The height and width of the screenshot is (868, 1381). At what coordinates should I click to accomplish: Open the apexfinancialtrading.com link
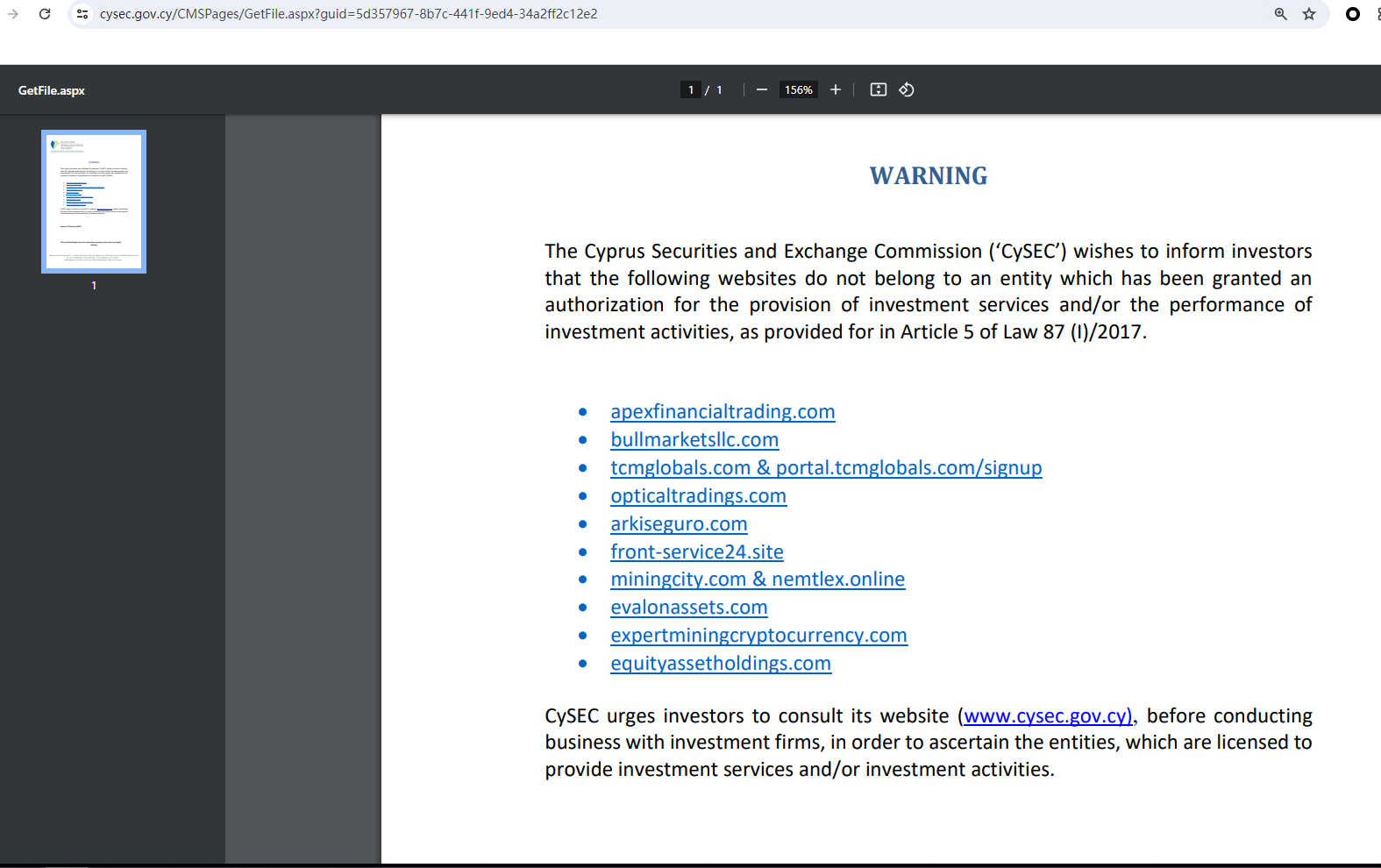tap(723, 412)
